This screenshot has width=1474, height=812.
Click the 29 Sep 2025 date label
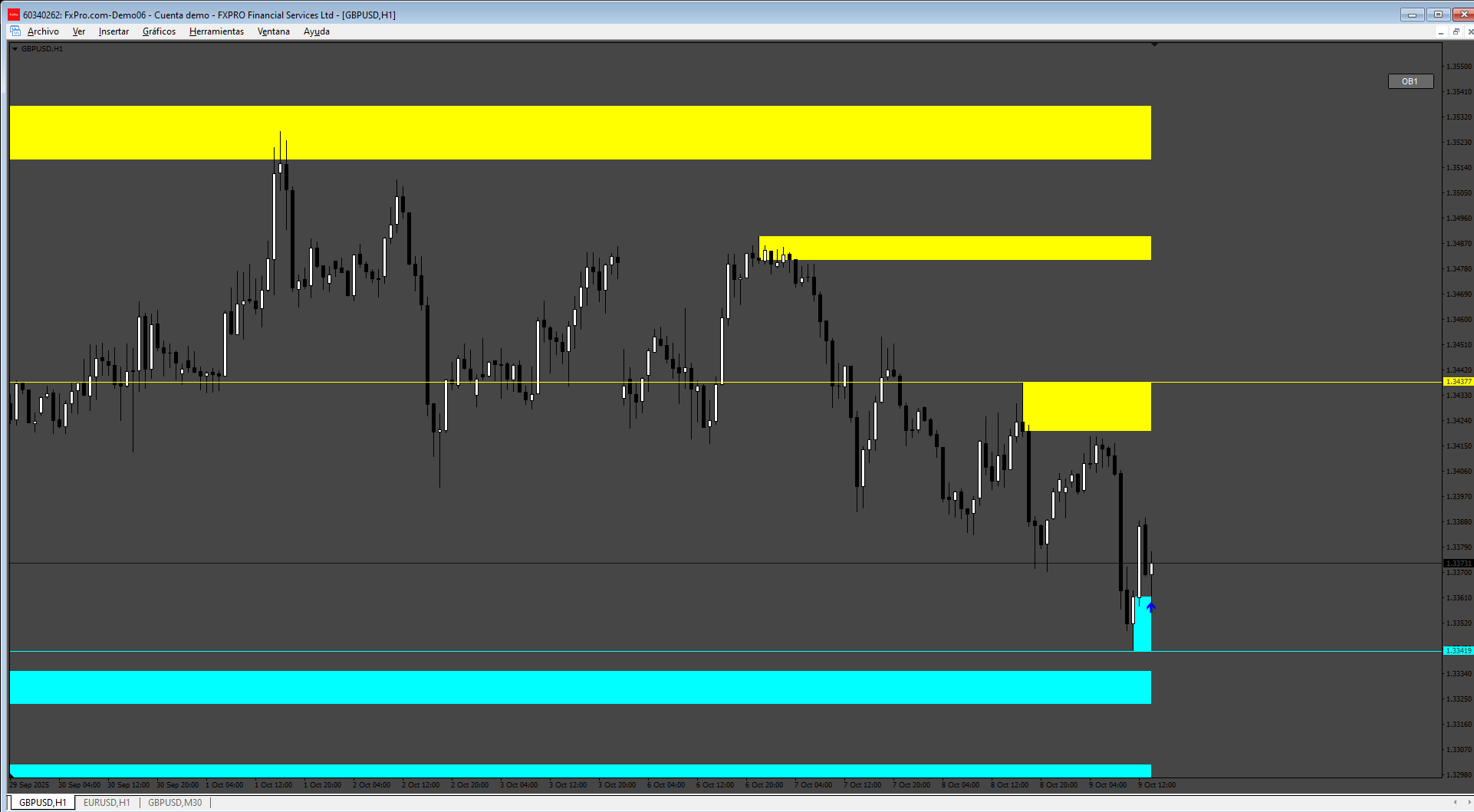click(x=29, y=784)
